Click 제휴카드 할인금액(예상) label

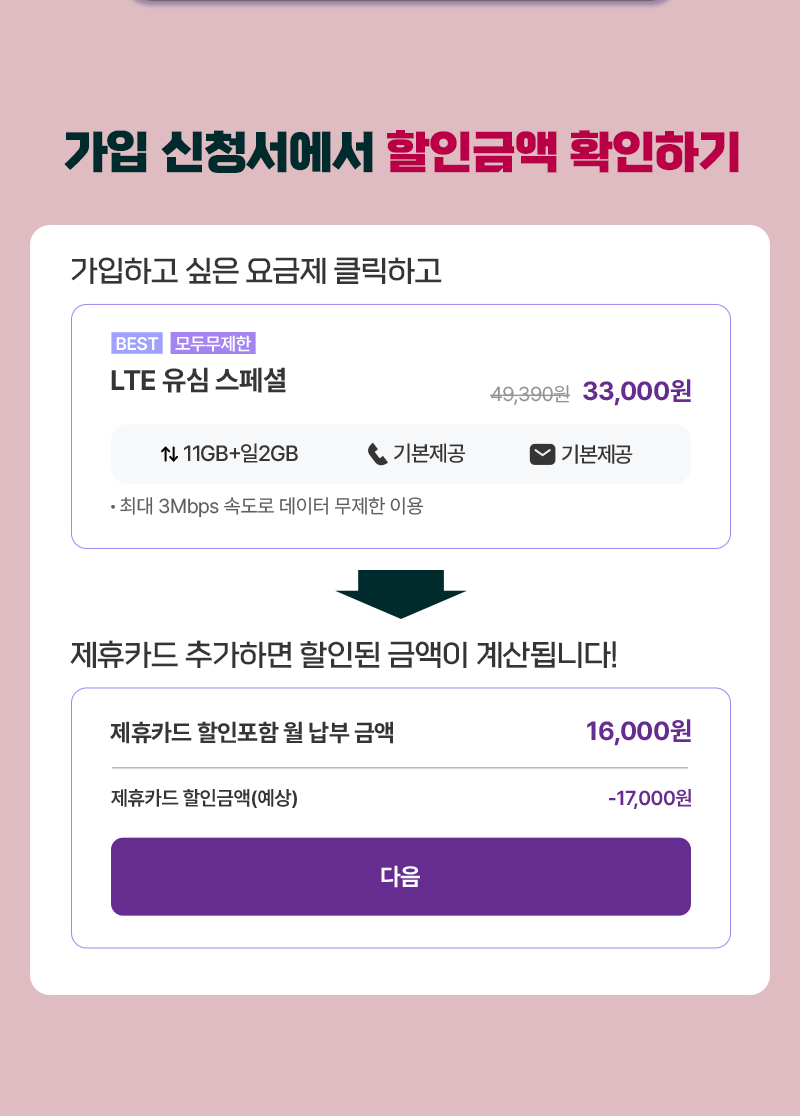pos(204,798)
